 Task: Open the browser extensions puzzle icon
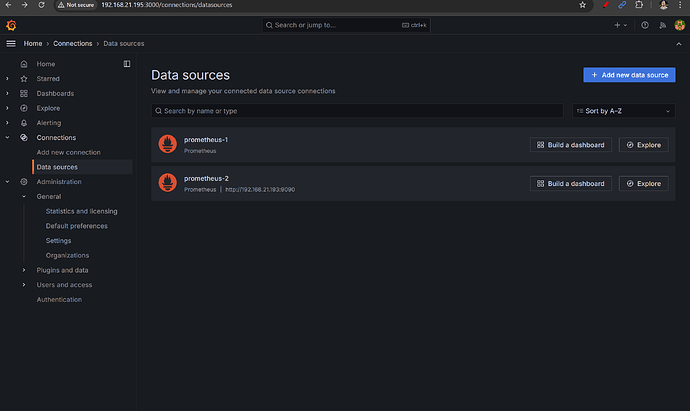point(639,5)
